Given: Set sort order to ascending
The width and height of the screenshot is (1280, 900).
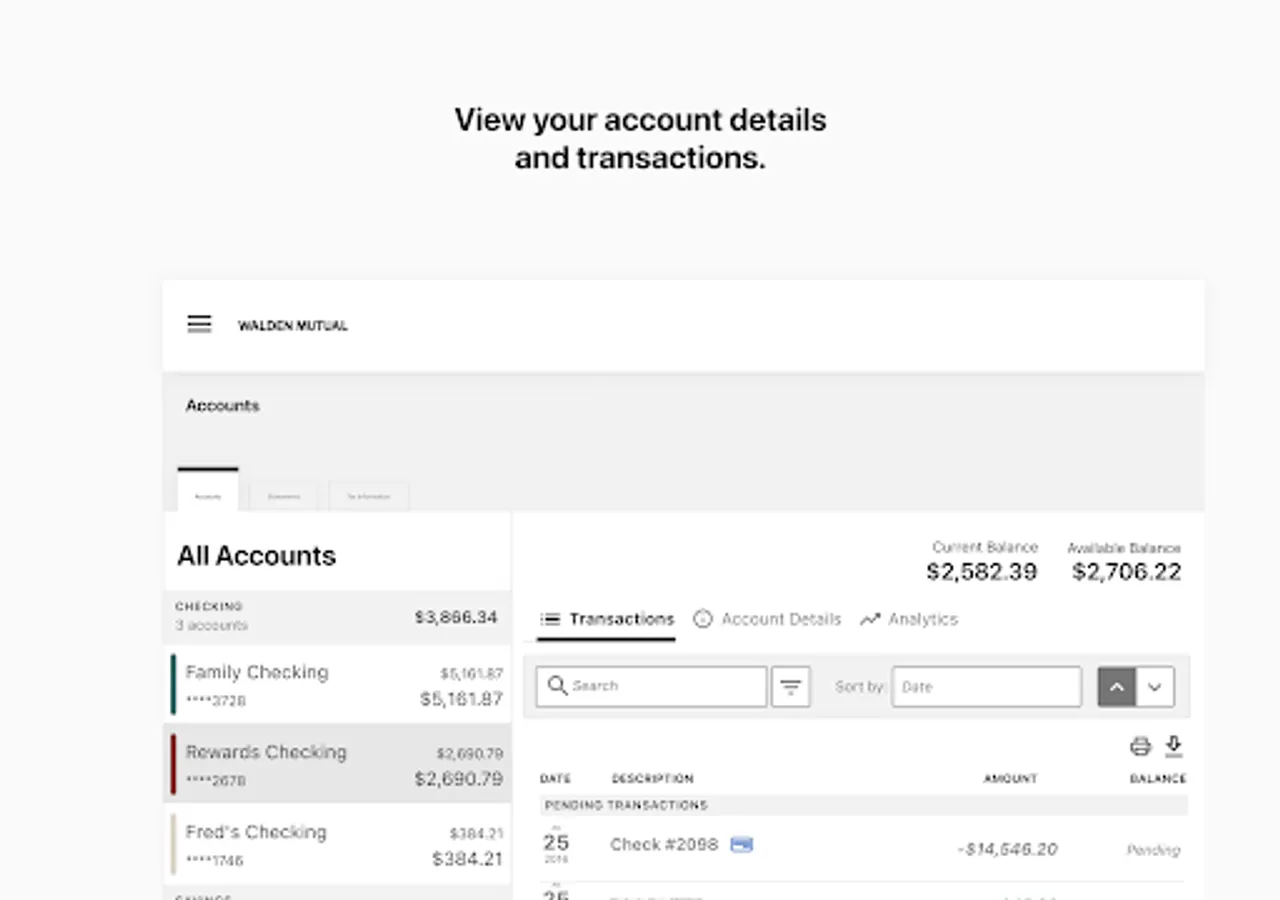Looking at the screenshot, I should point(1117,687).
